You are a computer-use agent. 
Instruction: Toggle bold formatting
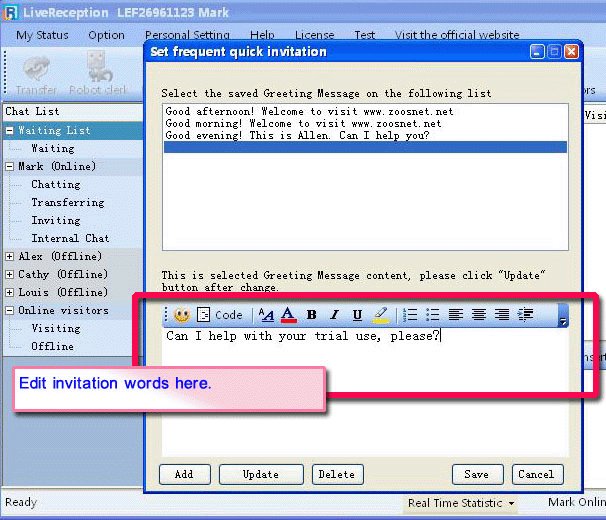(312, 315)
